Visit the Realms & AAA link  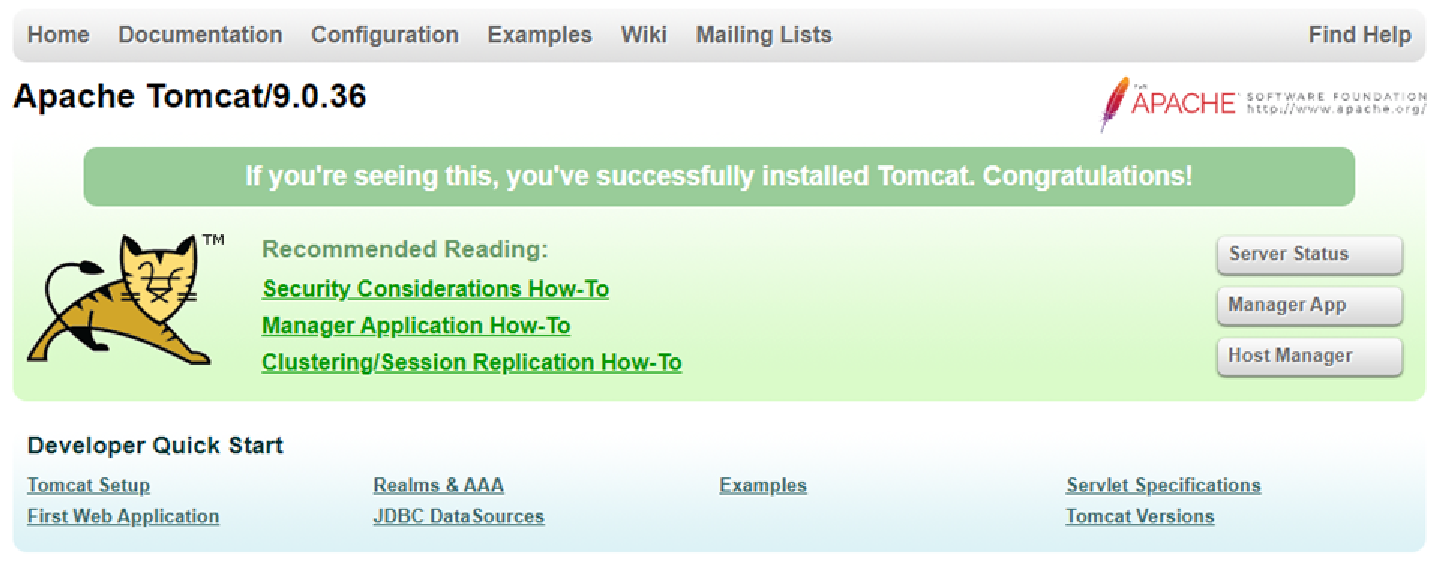(x=438, y=486)
